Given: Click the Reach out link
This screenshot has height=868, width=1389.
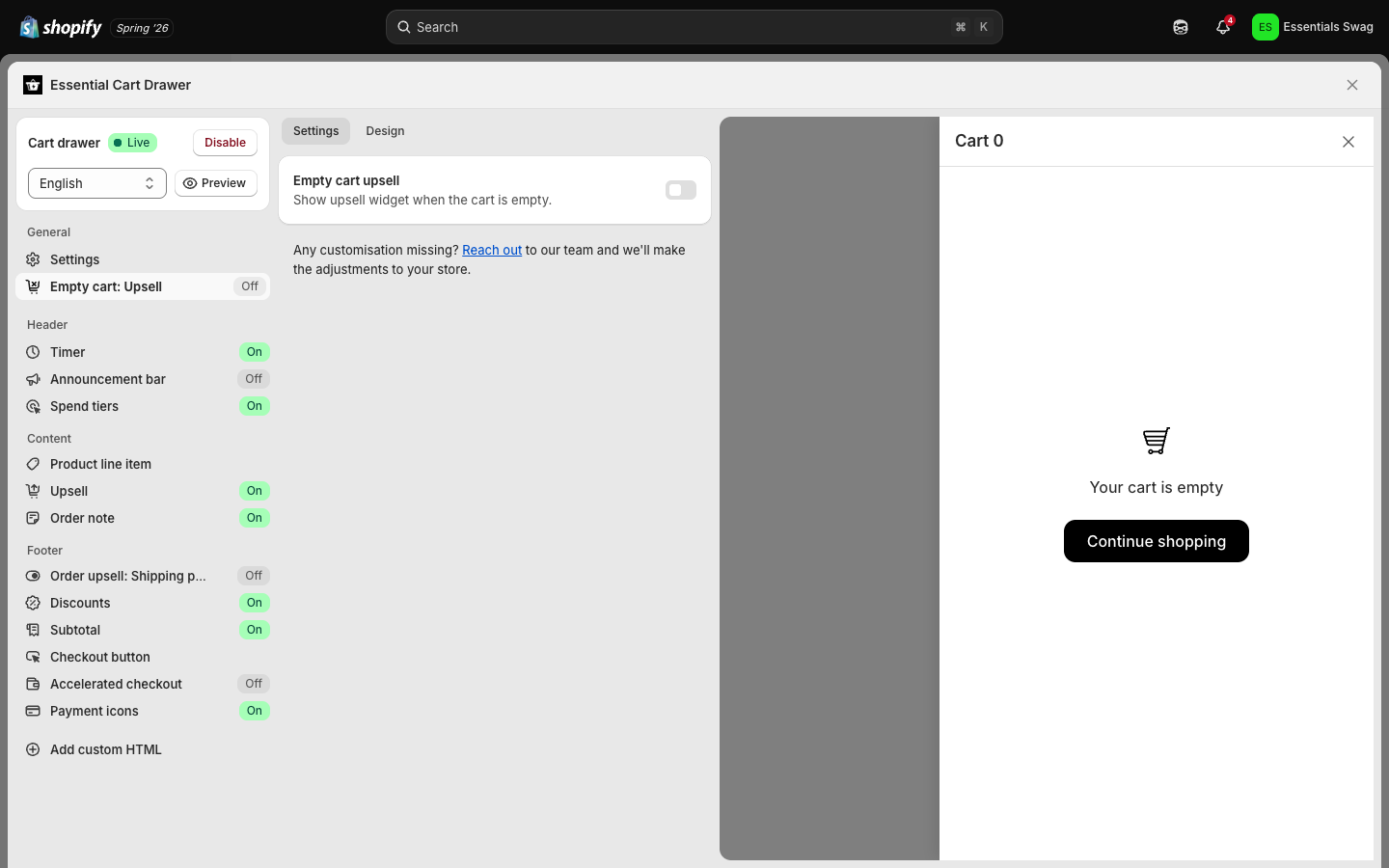Looking at the screenshot, I should (492, 250).
